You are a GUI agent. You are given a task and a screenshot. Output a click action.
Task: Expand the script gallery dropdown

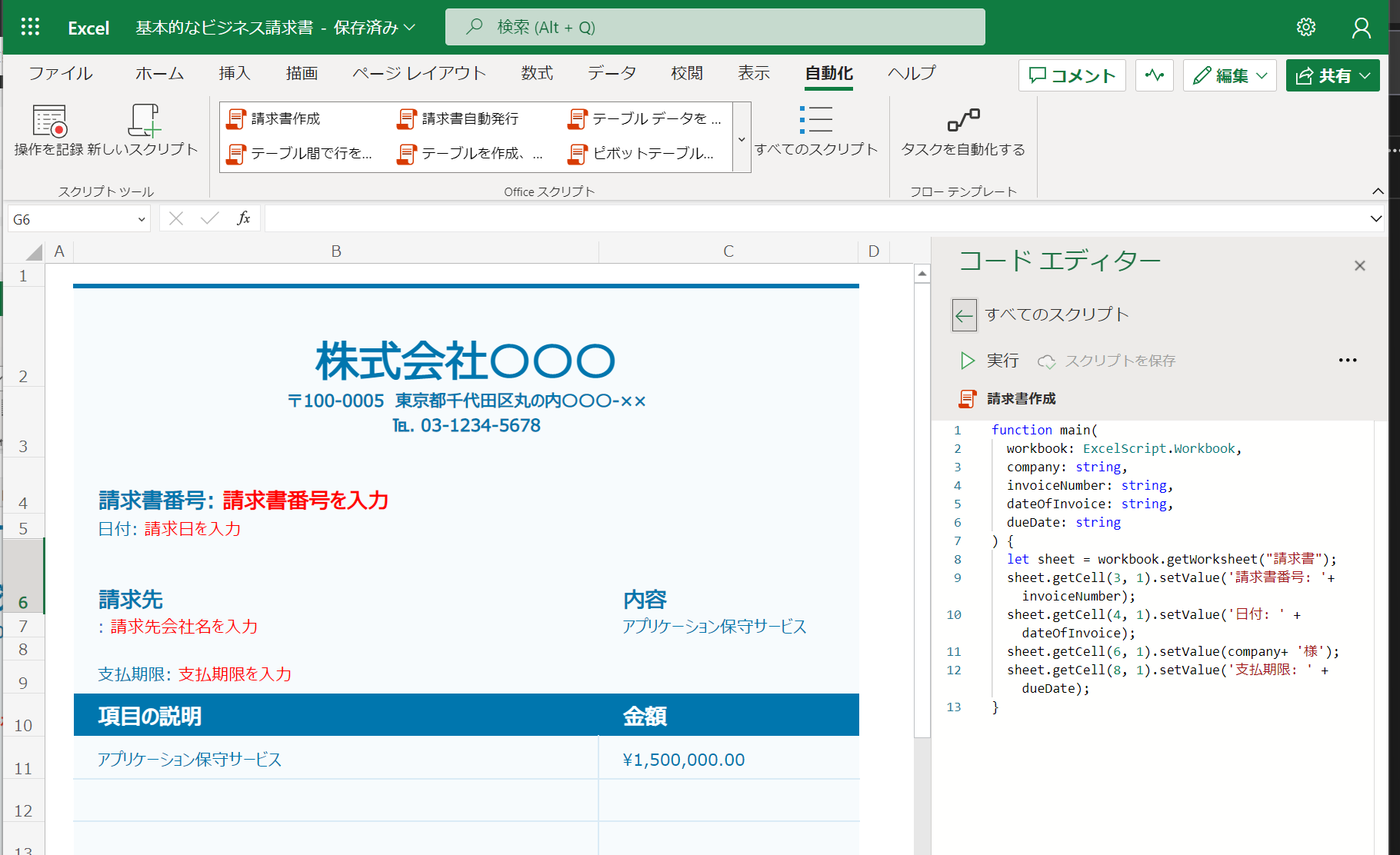coord(742,138)
